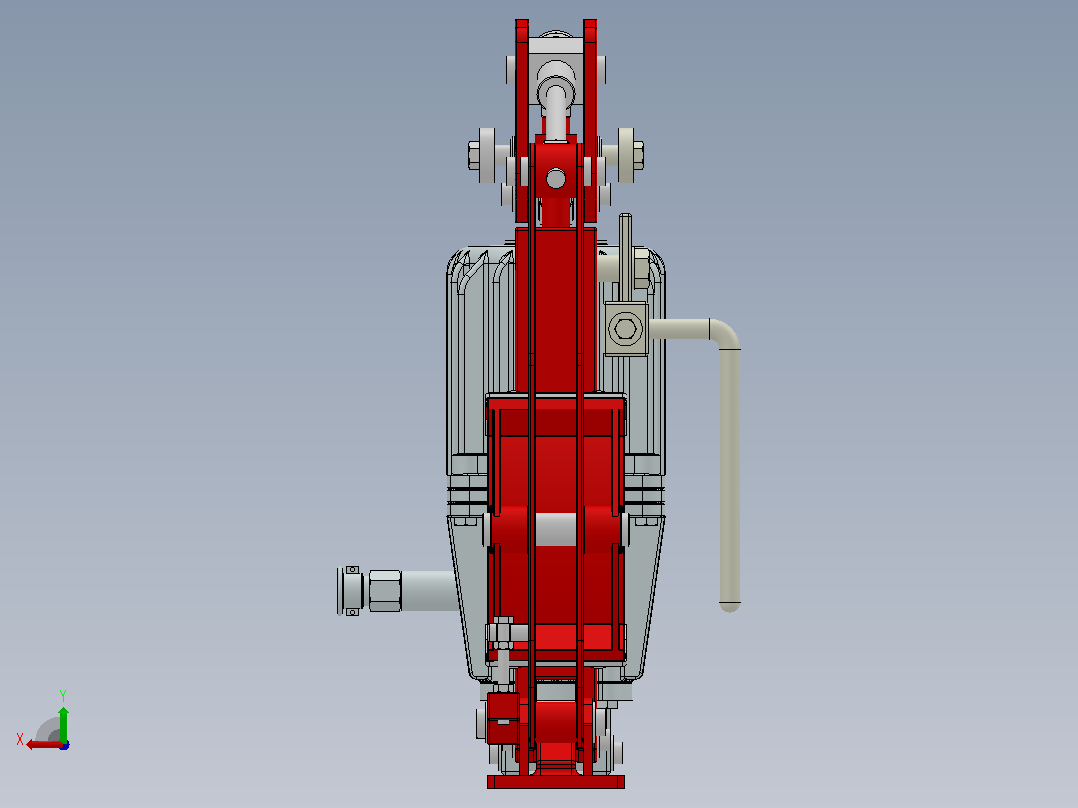Select the thin vertical pin above the square block

click(x=625, y=258)
